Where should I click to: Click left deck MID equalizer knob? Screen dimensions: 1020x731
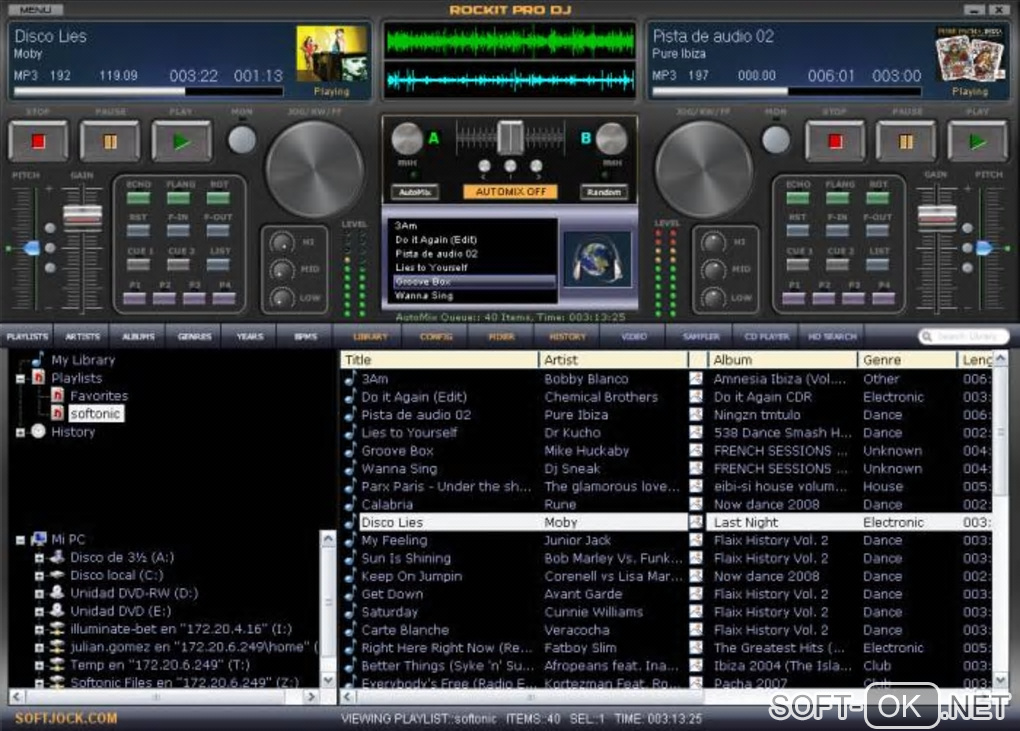282,269
